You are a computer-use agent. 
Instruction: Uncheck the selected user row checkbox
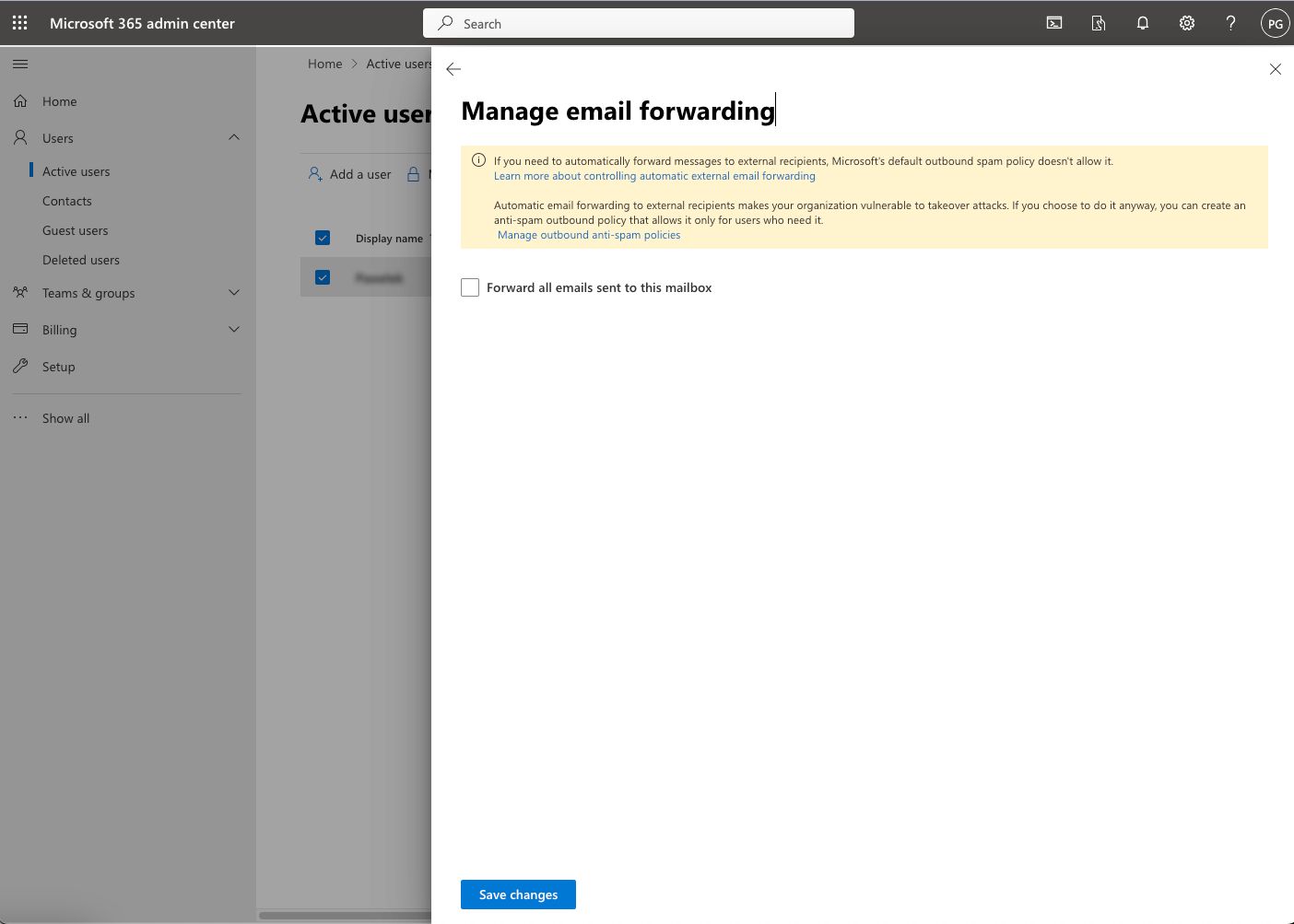[x=323, y=277]
